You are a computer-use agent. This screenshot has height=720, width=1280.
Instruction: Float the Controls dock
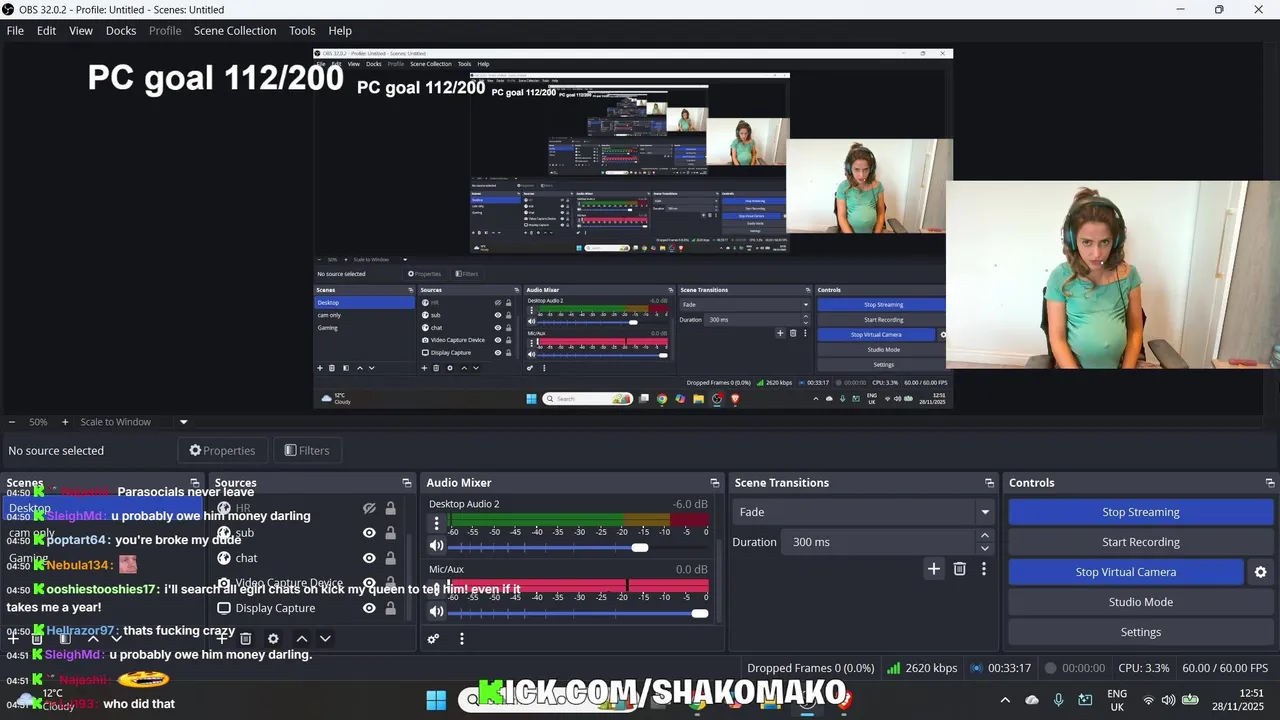tap(1269, 483)
